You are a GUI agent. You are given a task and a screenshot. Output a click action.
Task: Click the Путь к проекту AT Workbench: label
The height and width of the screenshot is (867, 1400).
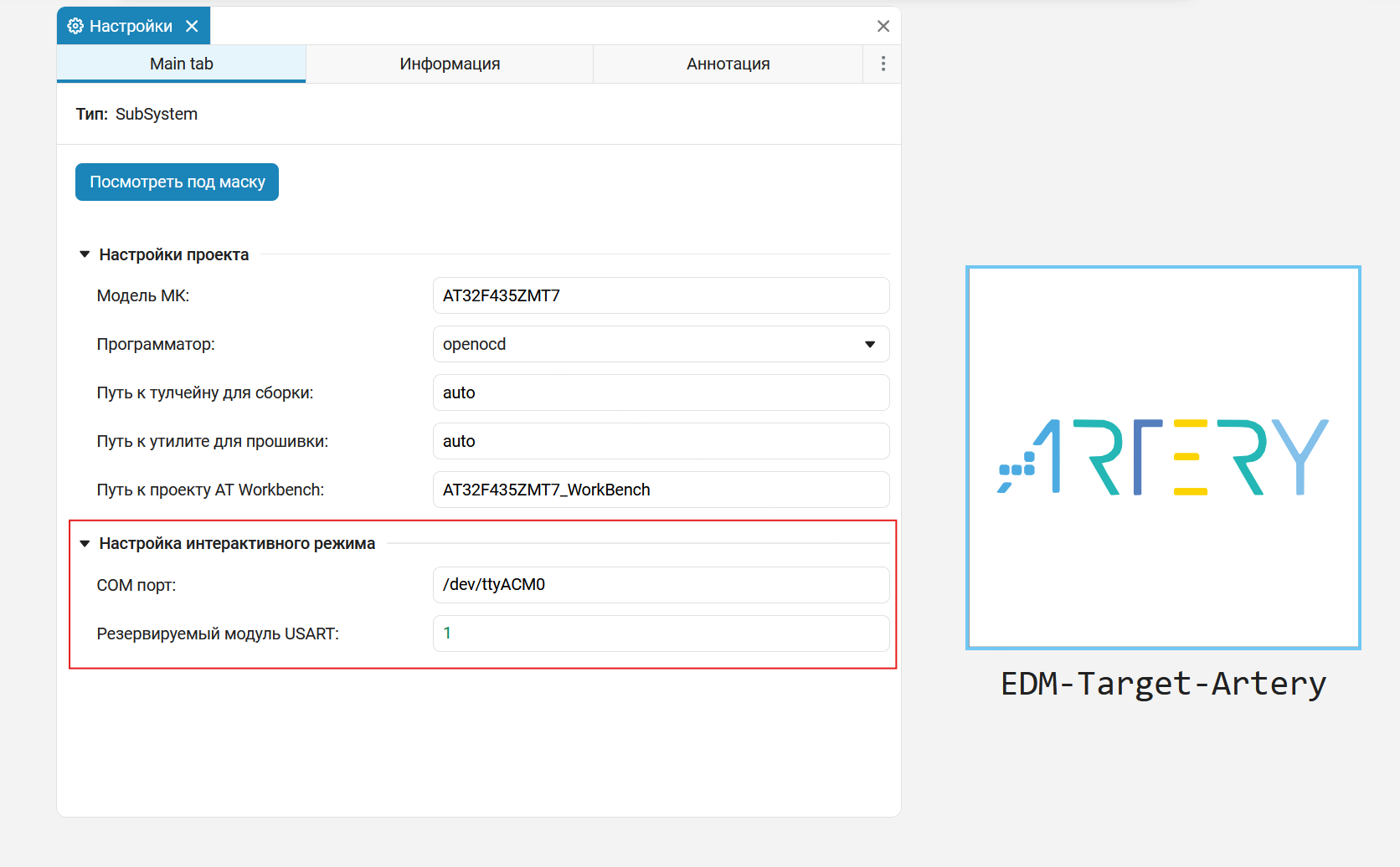[210, 490]
